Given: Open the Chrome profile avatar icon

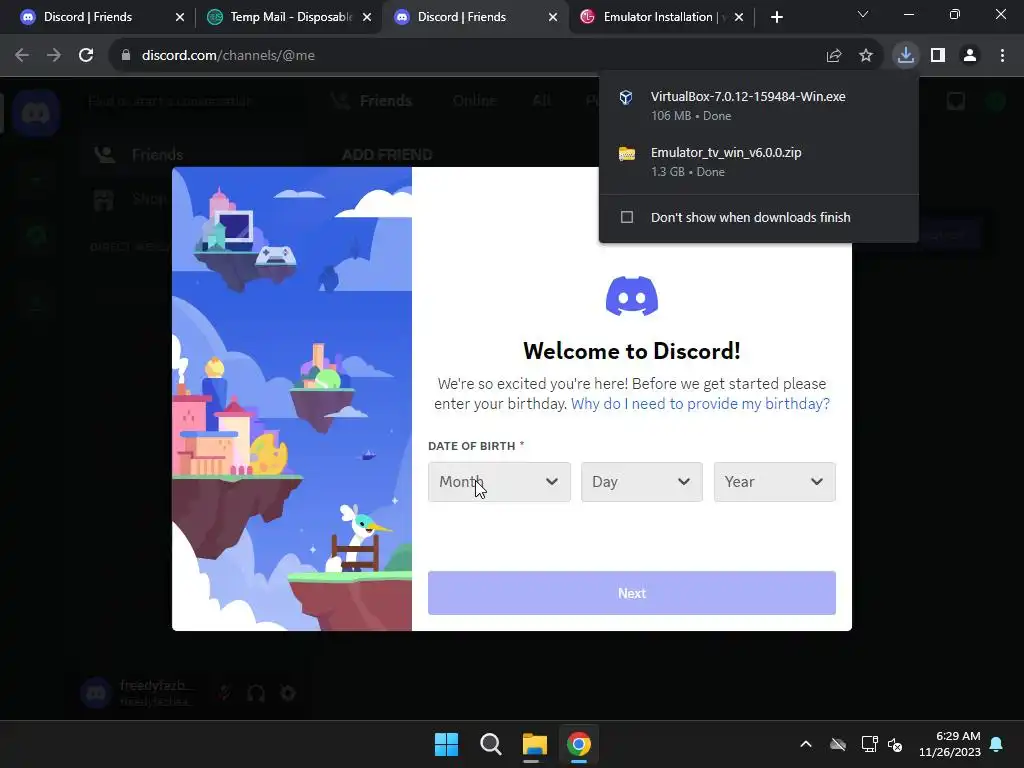Looking at the screenshot, I should click(x=970, y=55).
